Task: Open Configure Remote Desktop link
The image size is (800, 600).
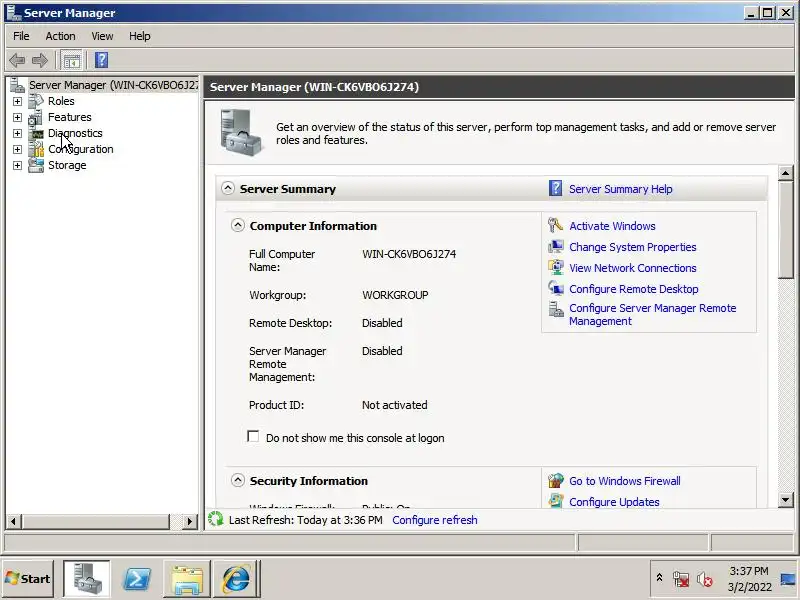Action: (634, 289)
